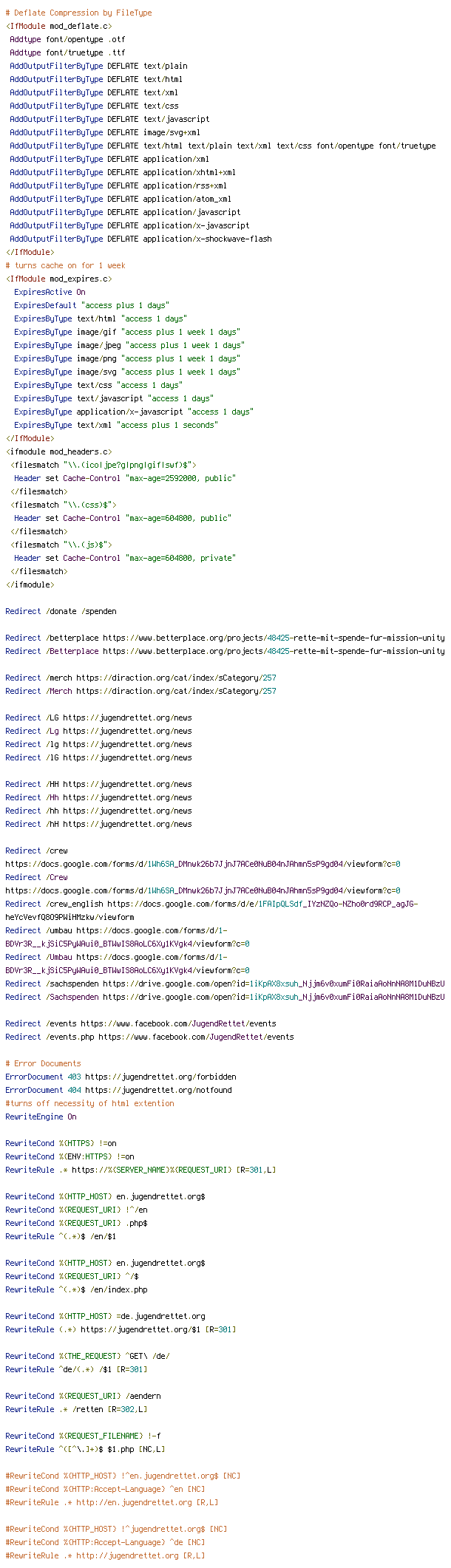This screenshot has height=1568, width=451.
Task: Select the 'Redirect /events.php' line
Action: point(149,1037)
